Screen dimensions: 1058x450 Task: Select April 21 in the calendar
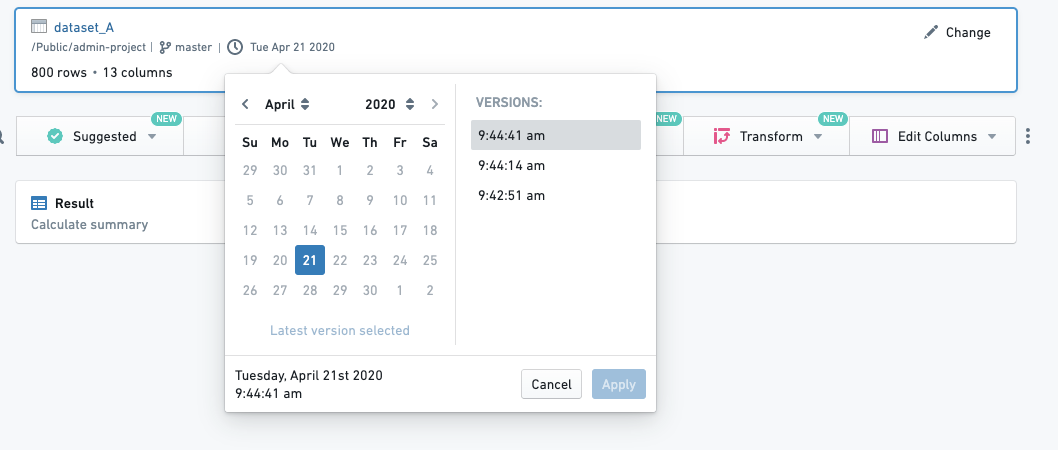(310, 260)
